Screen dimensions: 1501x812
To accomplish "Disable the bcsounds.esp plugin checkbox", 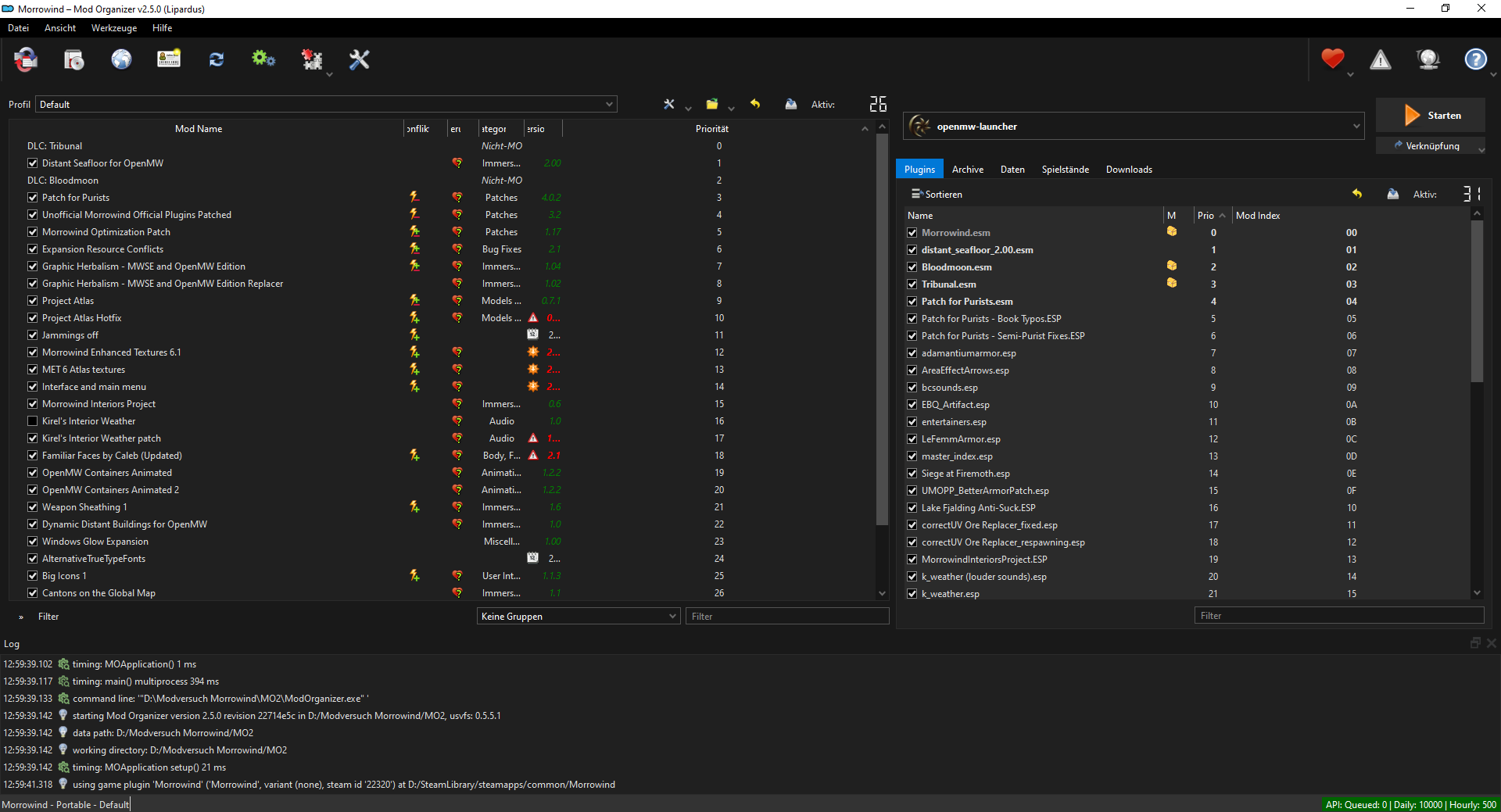I will [x=912, y=388].
